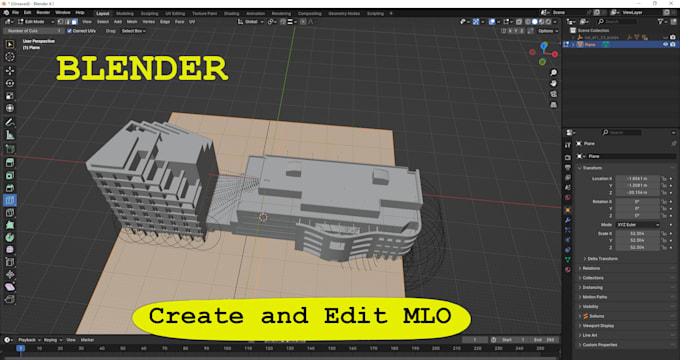Click the timeline View menu
This screenshot has height=360, width=680.
click(x=71, y=340)
